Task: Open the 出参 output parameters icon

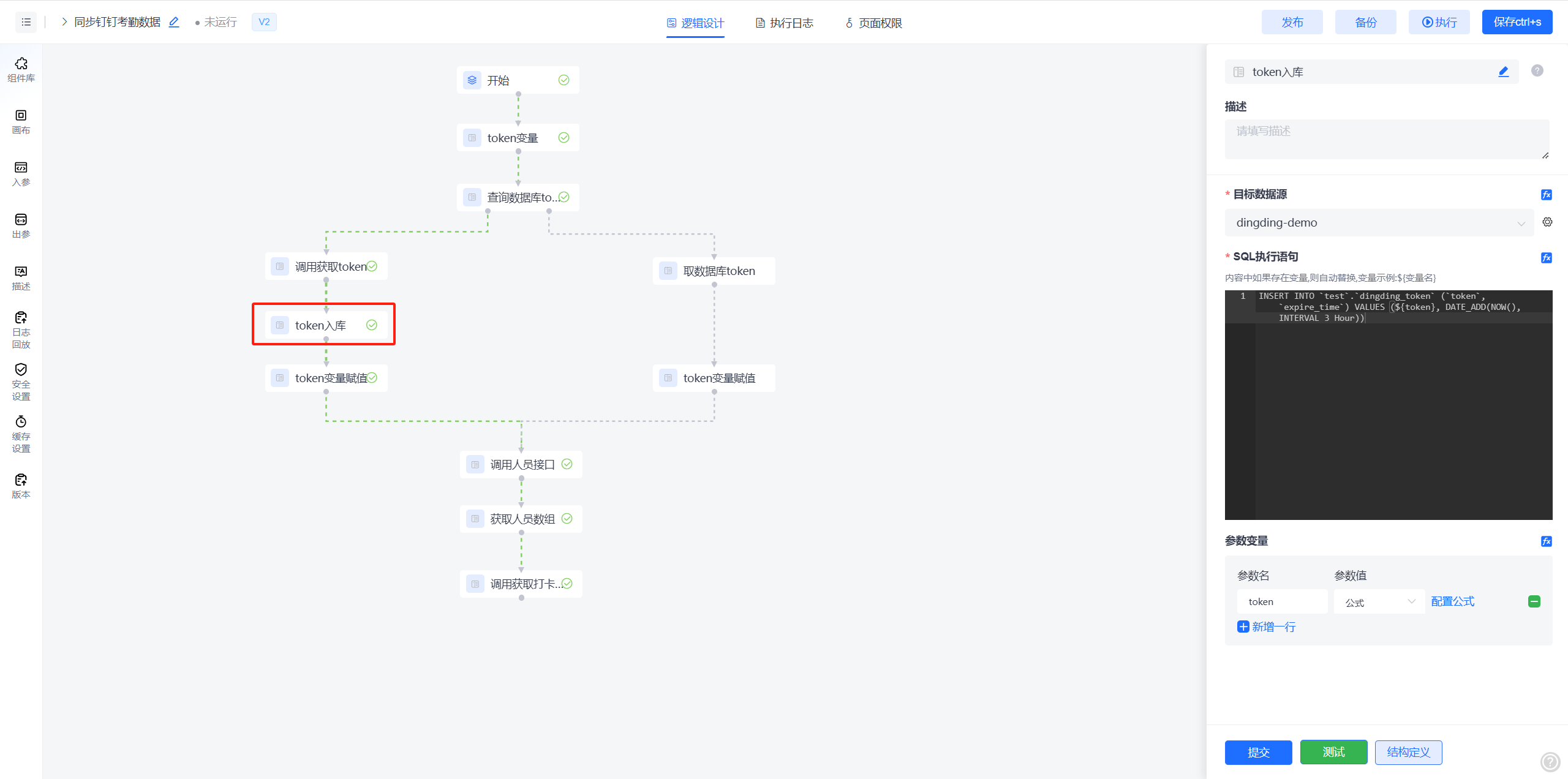Action: click(21, 225)
